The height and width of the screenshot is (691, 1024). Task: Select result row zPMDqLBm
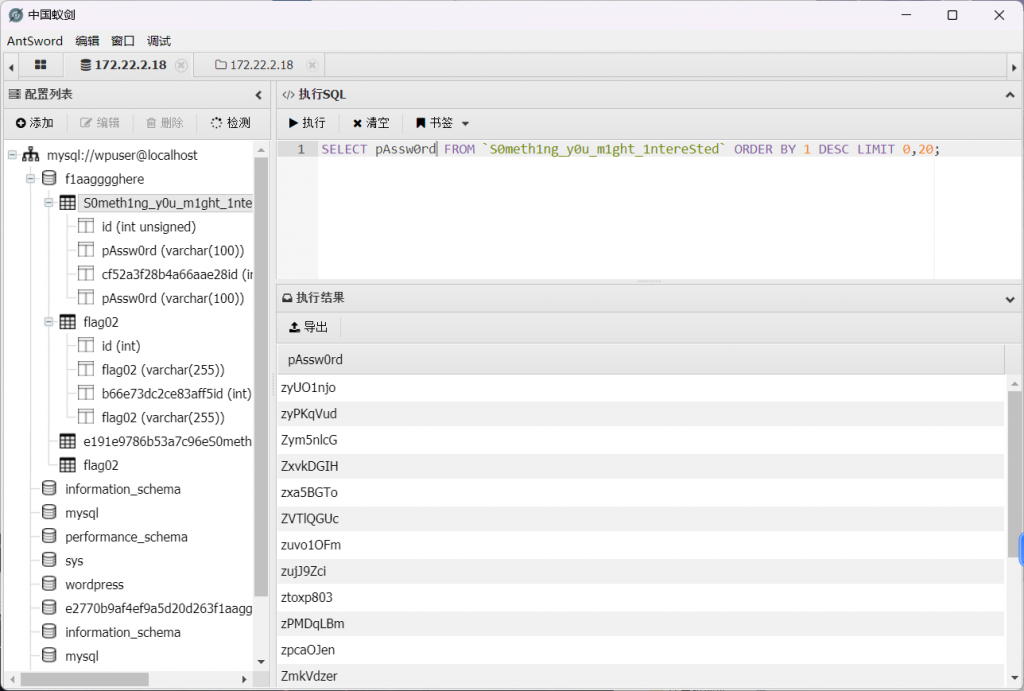641,624
